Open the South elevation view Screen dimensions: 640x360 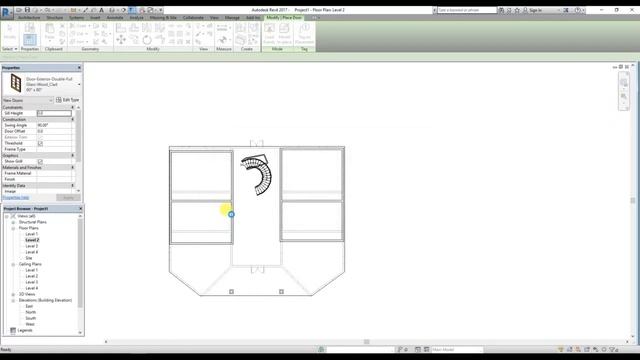31,318
